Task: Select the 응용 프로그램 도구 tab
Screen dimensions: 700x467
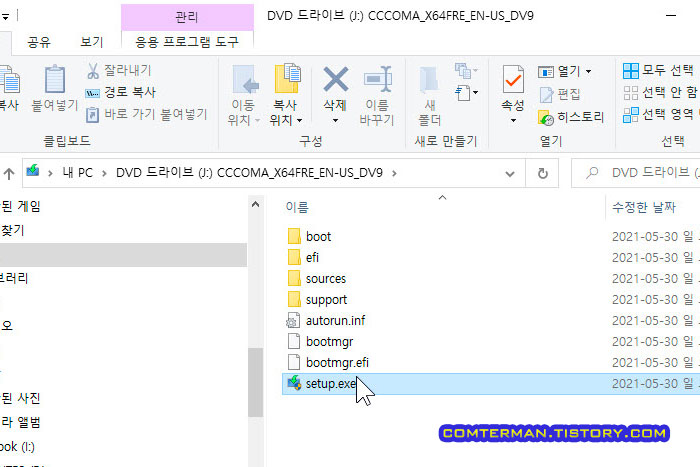Action: [x=187, y=42]
